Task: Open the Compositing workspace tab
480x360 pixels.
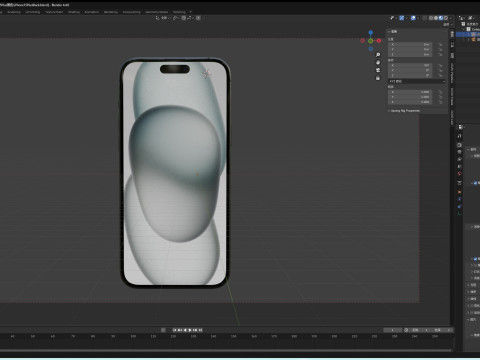Action: point(131,12)
